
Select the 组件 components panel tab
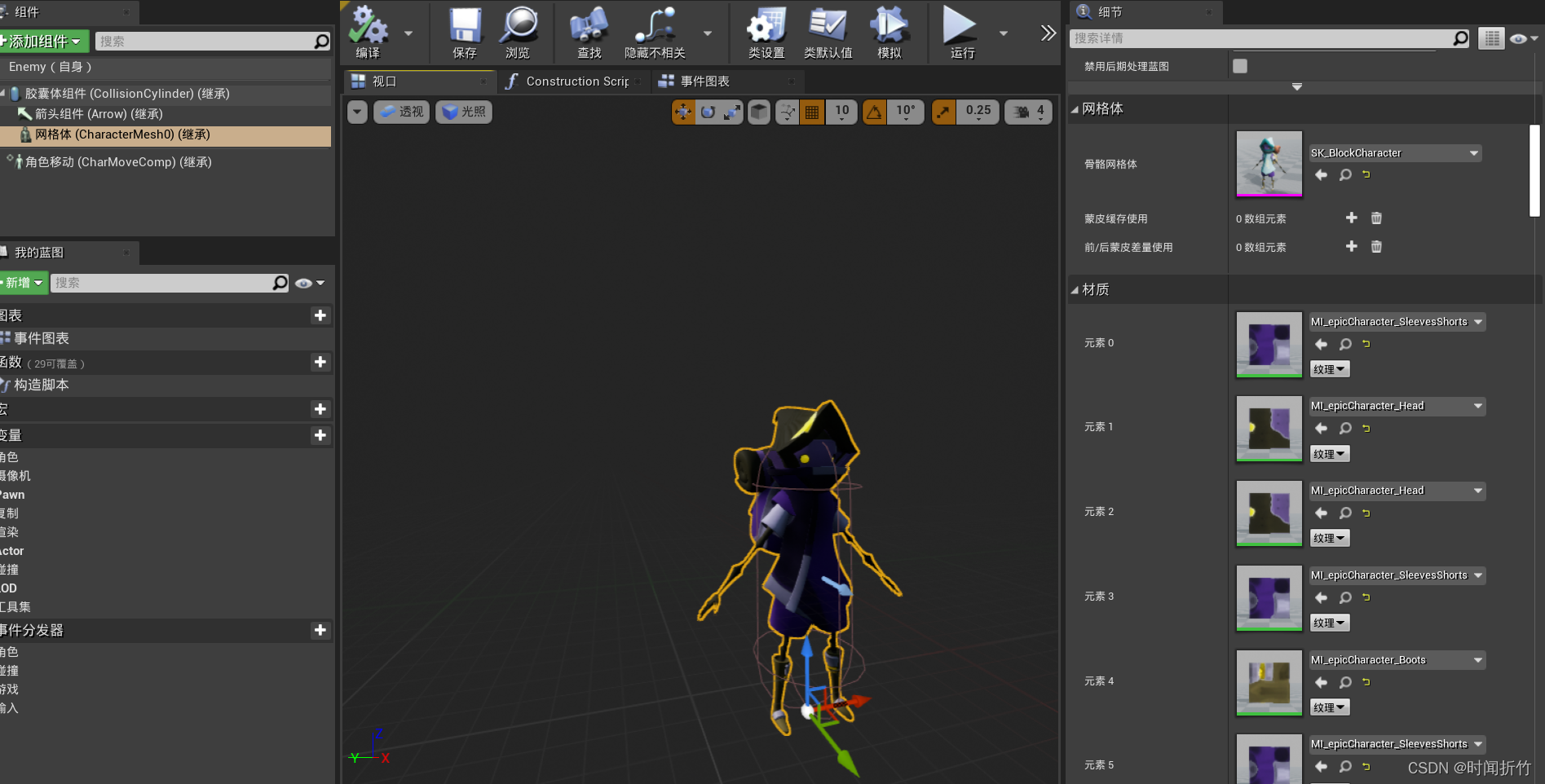68,12
